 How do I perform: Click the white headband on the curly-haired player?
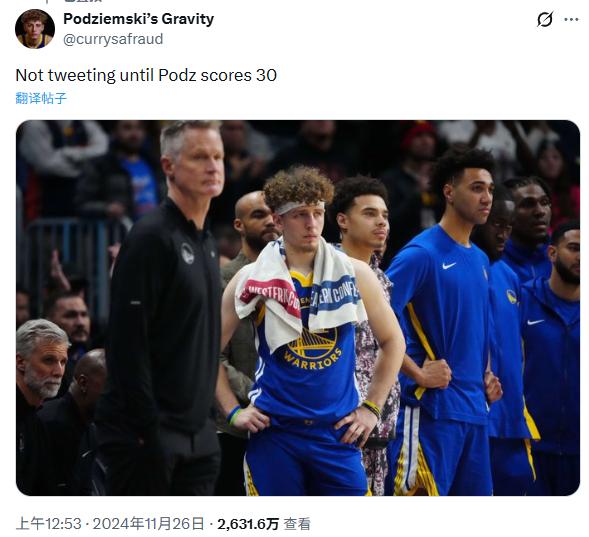pos(301,207)
